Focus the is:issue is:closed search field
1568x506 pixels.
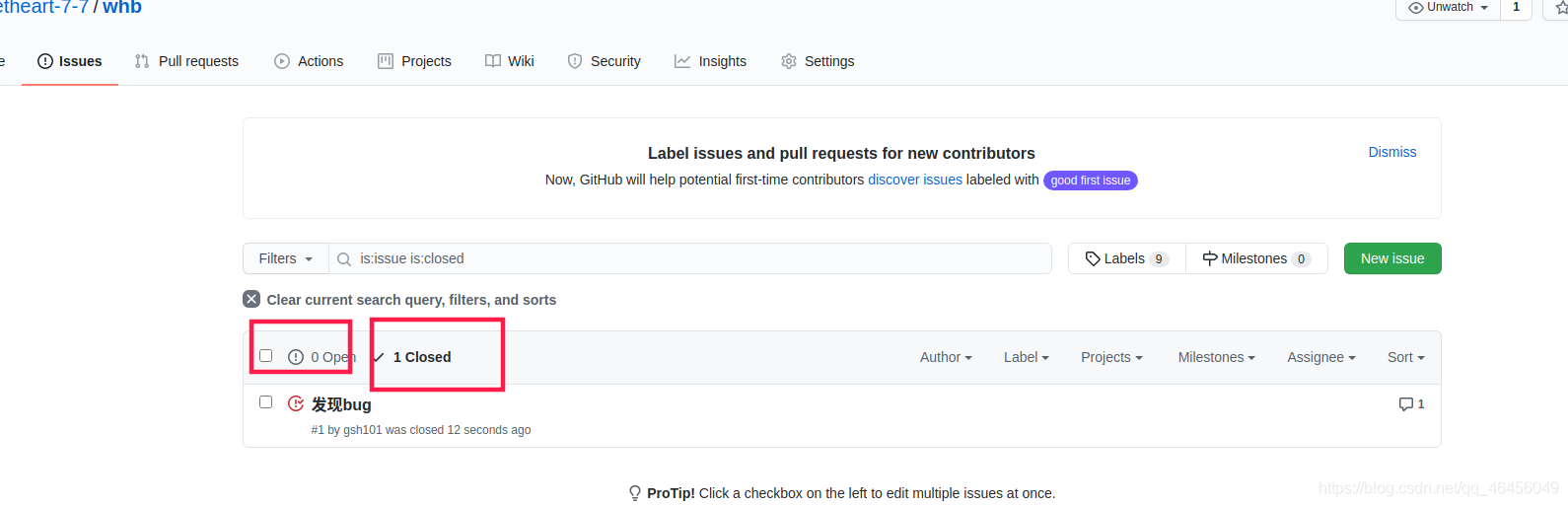click(690, 258)
